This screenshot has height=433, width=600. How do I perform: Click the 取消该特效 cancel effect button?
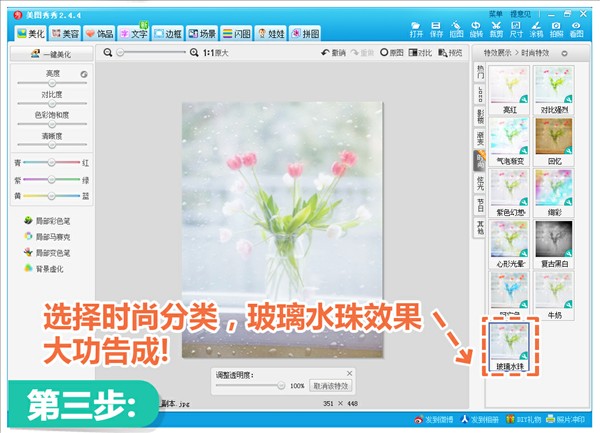click(332, 385)
